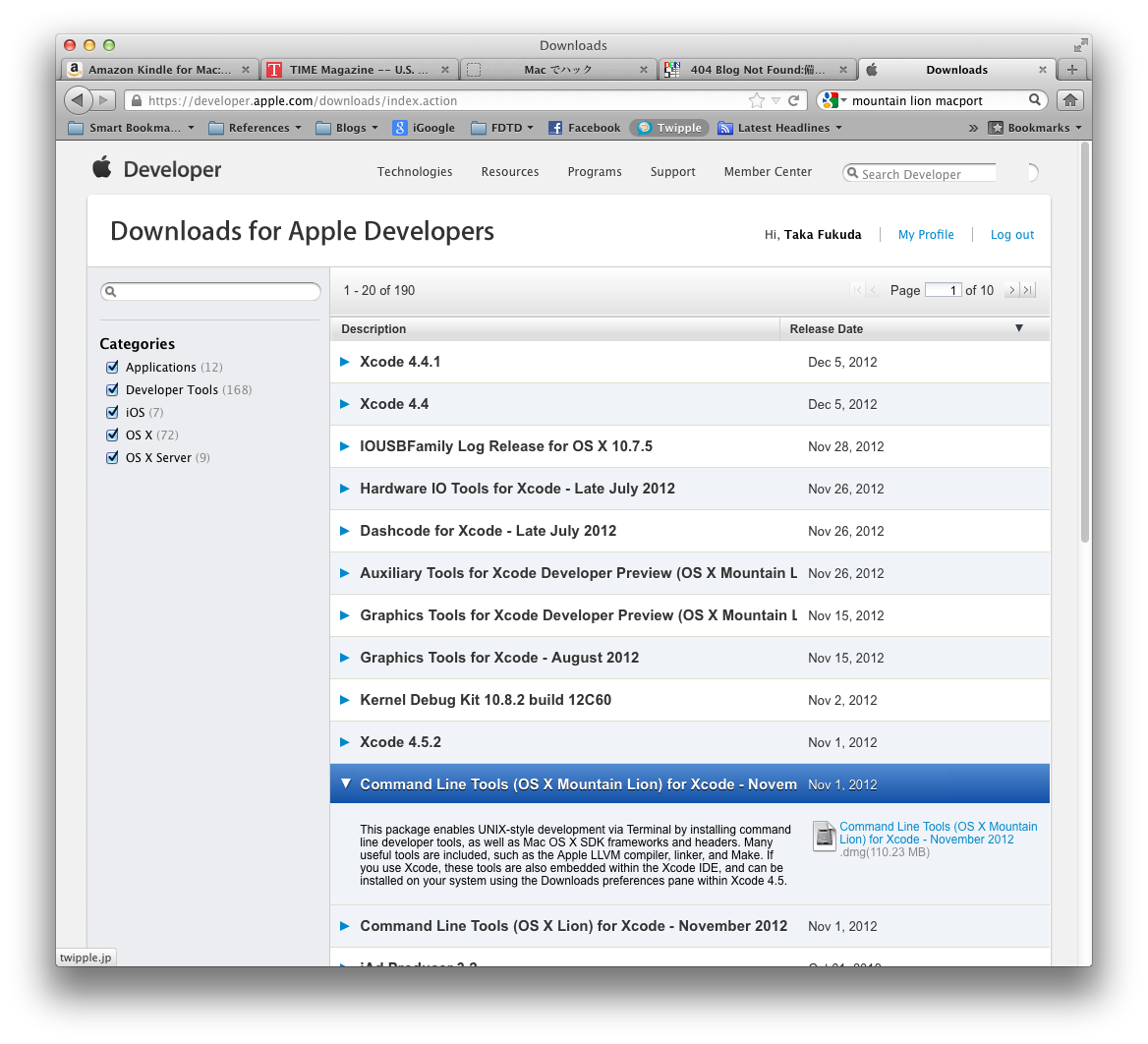Click the page vertical scrollbar thumb
This screenshot has height=1044, width=1148.
[x=1085, y=343]
